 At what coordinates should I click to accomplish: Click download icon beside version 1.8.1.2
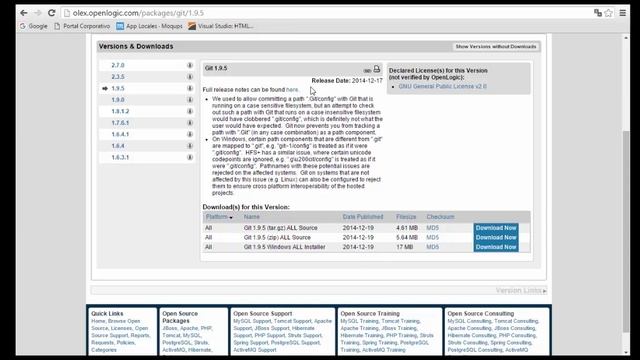tap(190, 111)
